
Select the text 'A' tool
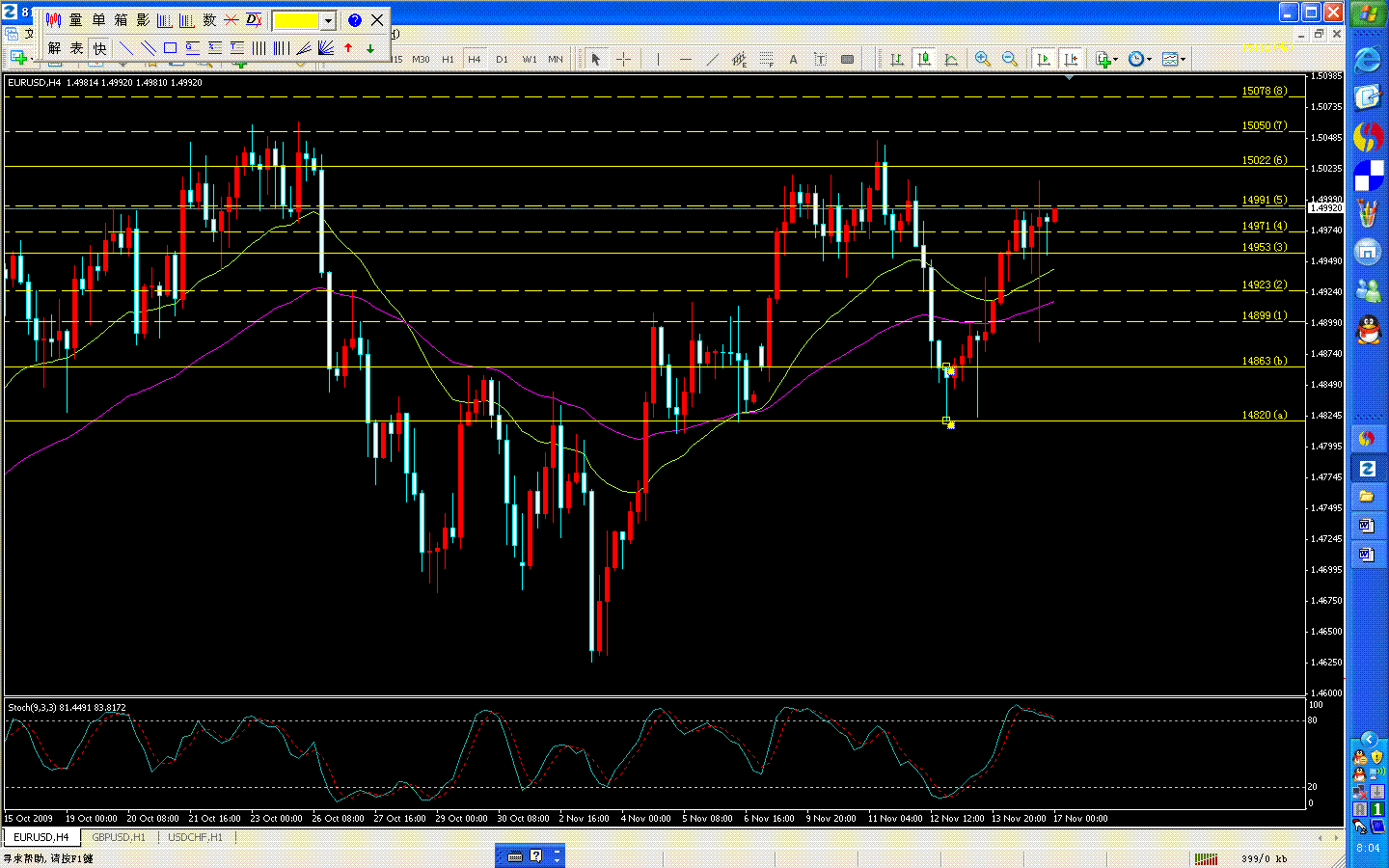(793, 60)
